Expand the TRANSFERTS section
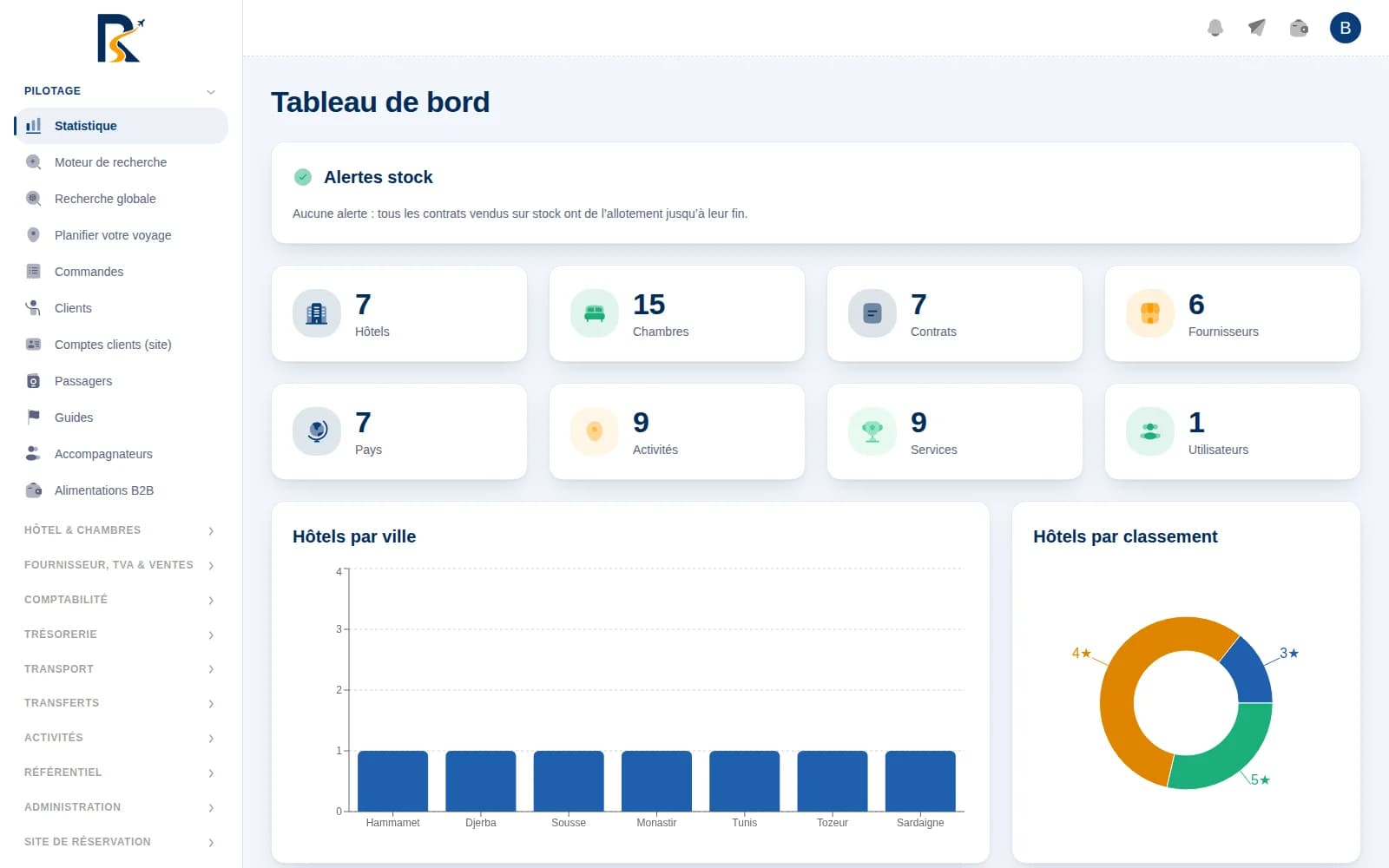The image size is (1389, 868). [x=120, y=703]
